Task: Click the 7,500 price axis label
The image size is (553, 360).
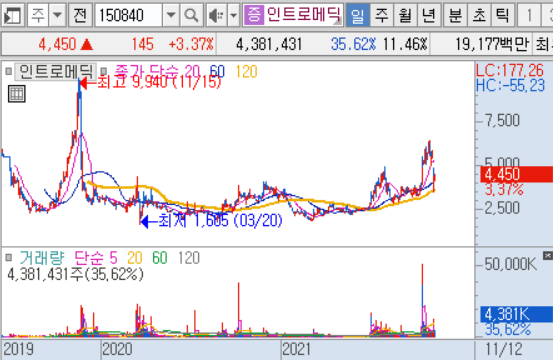Action: coord(502,121)
